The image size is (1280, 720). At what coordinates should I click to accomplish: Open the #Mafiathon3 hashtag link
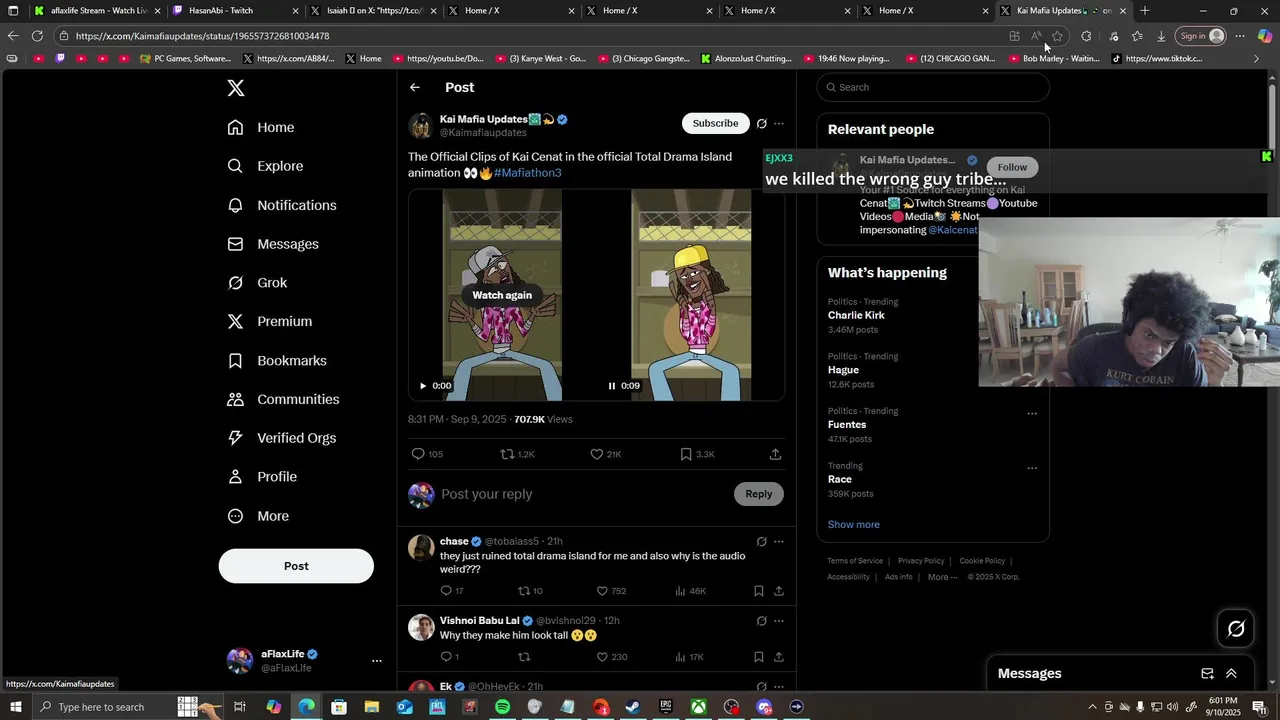pyautogui.click(x=527, y=173)
